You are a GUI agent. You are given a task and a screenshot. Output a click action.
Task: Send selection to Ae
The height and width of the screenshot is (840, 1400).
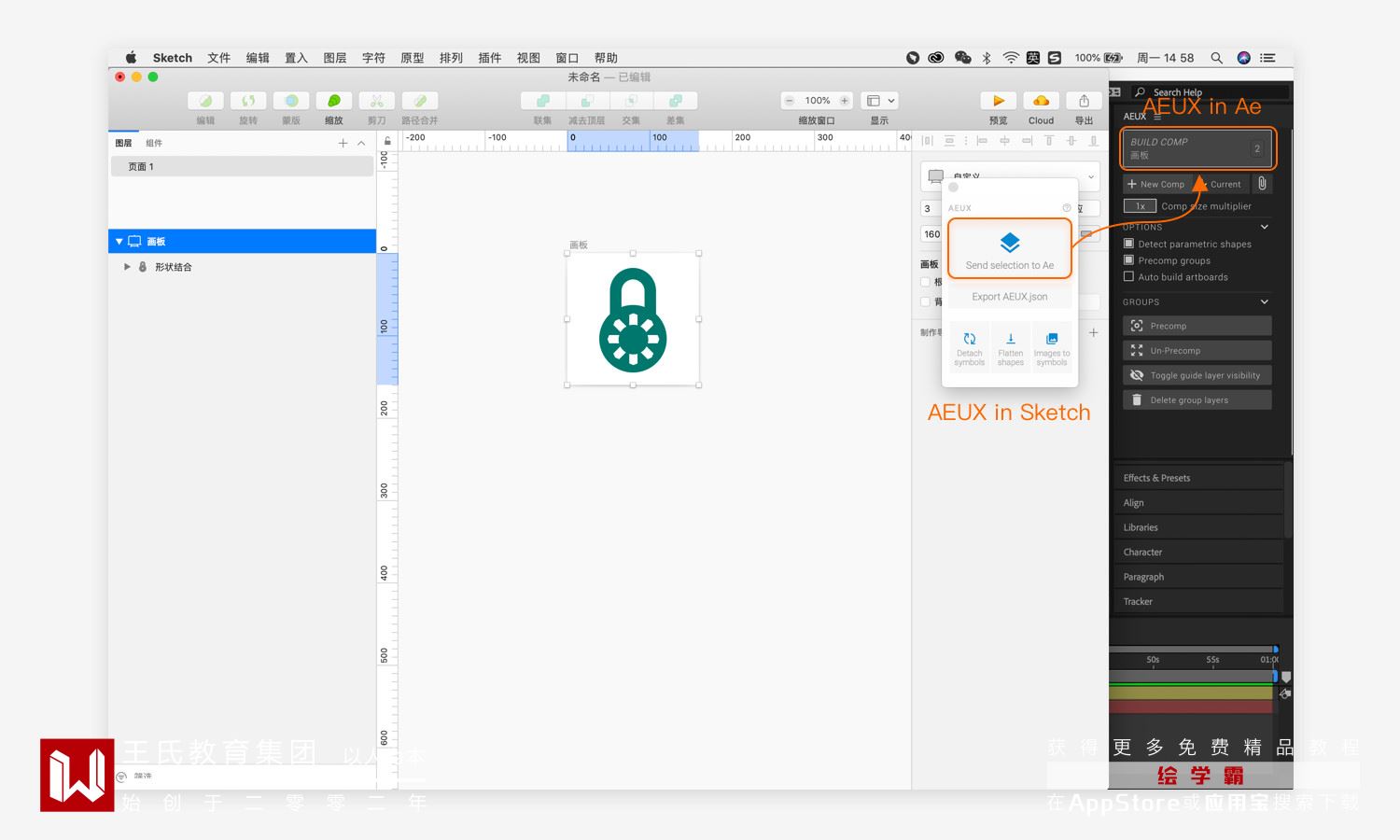[x=1010, y=248]
